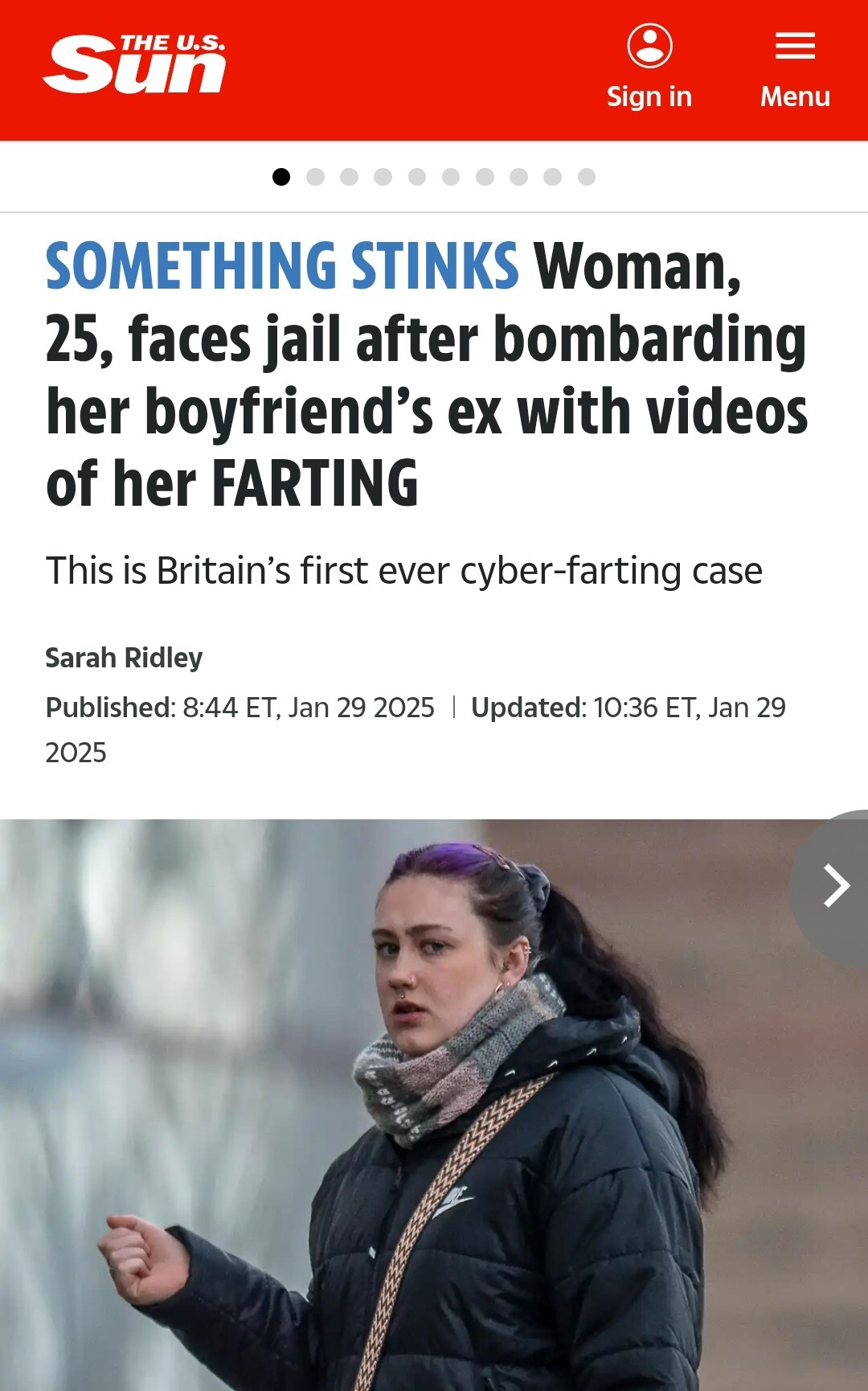This screenshot has width=868, height=1391.
Task: Click the Sign in text label
Action: click(x=649, y=96)
